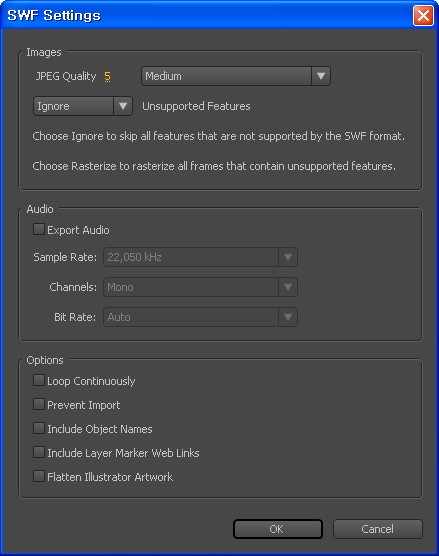Click the SWF Settings title bar text
Screen dimensions: 439x556
click(x=54, y=16)
